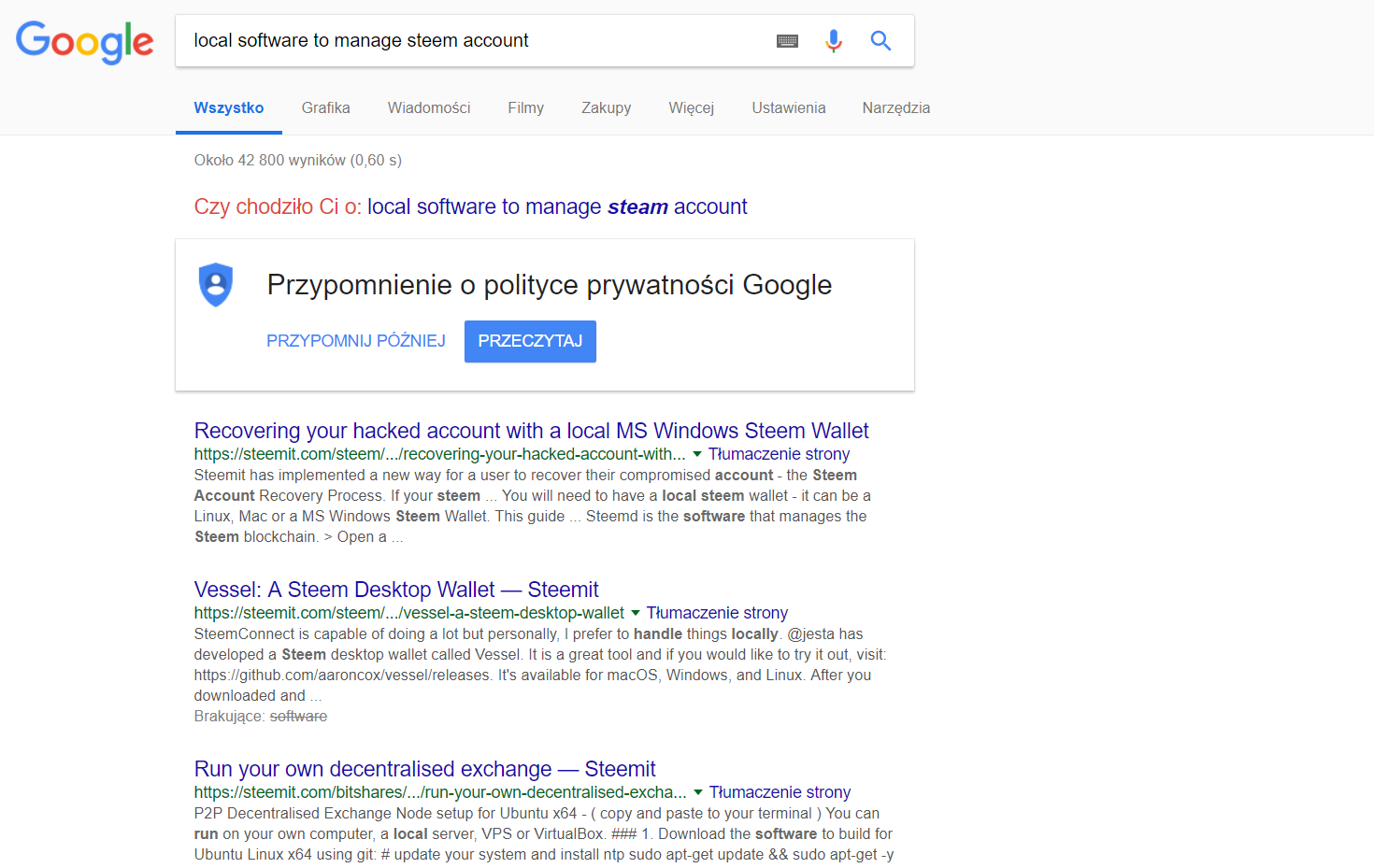Expand dropdown arrow beside recovering-your-hacked-account URL
The width and height of the screenshot is (1374, 868).
(697, 454)
